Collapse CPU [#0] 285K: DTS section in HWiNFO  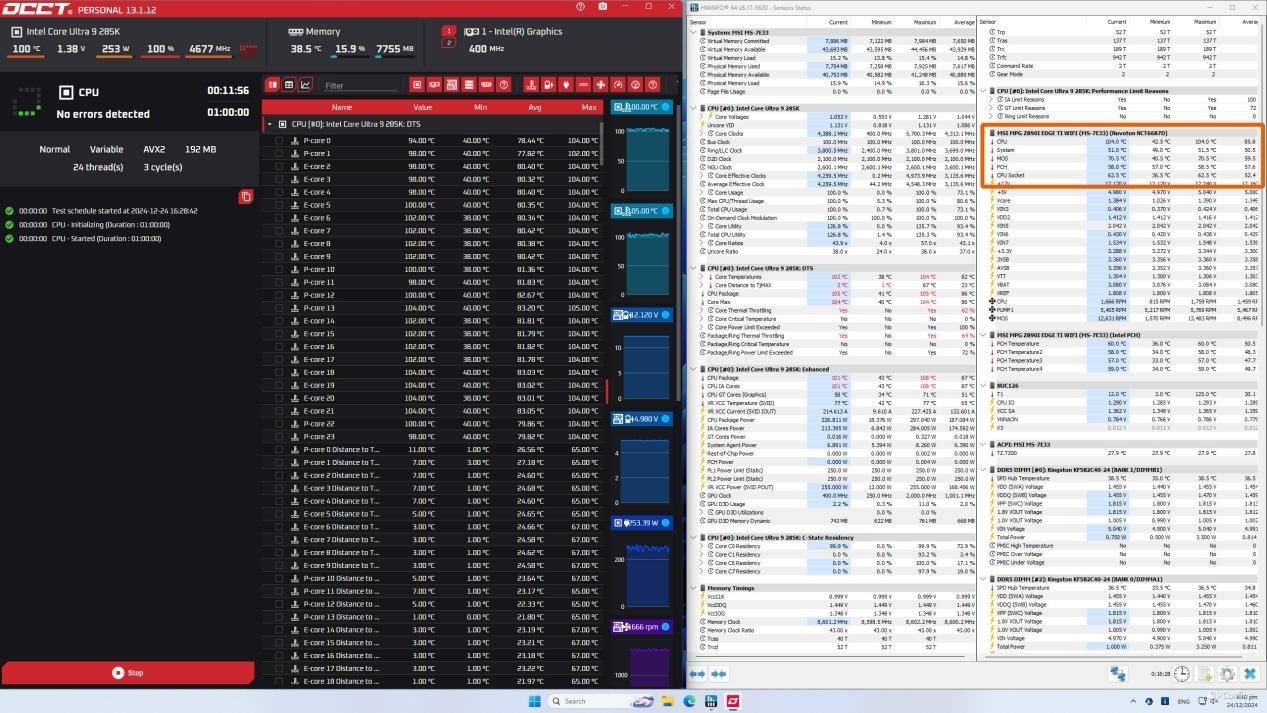click(694, 268)
